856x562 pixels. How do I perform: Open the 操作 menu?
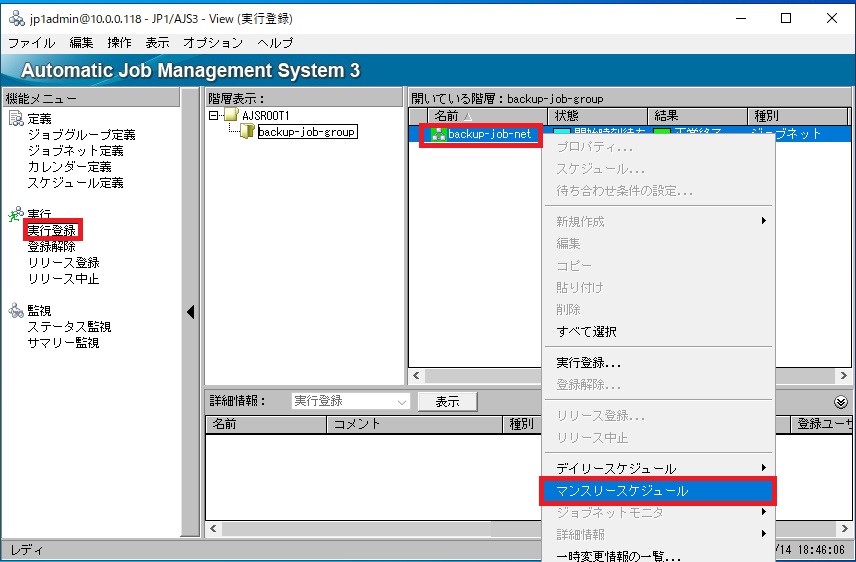pos(120,43)
